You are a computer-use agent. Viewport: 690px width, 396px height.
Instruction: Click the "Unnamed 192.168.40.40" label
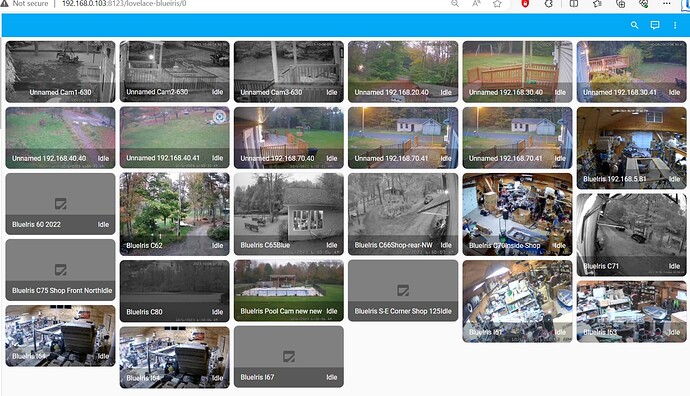pos(49,158)
